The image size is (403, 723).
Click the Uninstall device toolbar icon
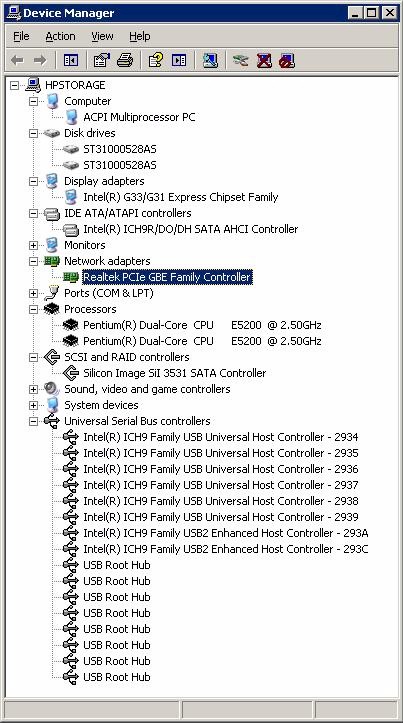[264, 60]
